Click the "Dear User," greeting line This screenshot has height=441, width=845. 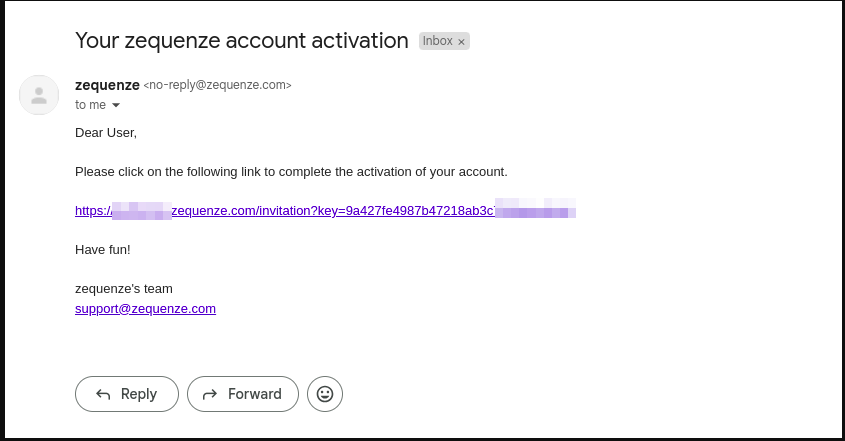coord(106,132)
